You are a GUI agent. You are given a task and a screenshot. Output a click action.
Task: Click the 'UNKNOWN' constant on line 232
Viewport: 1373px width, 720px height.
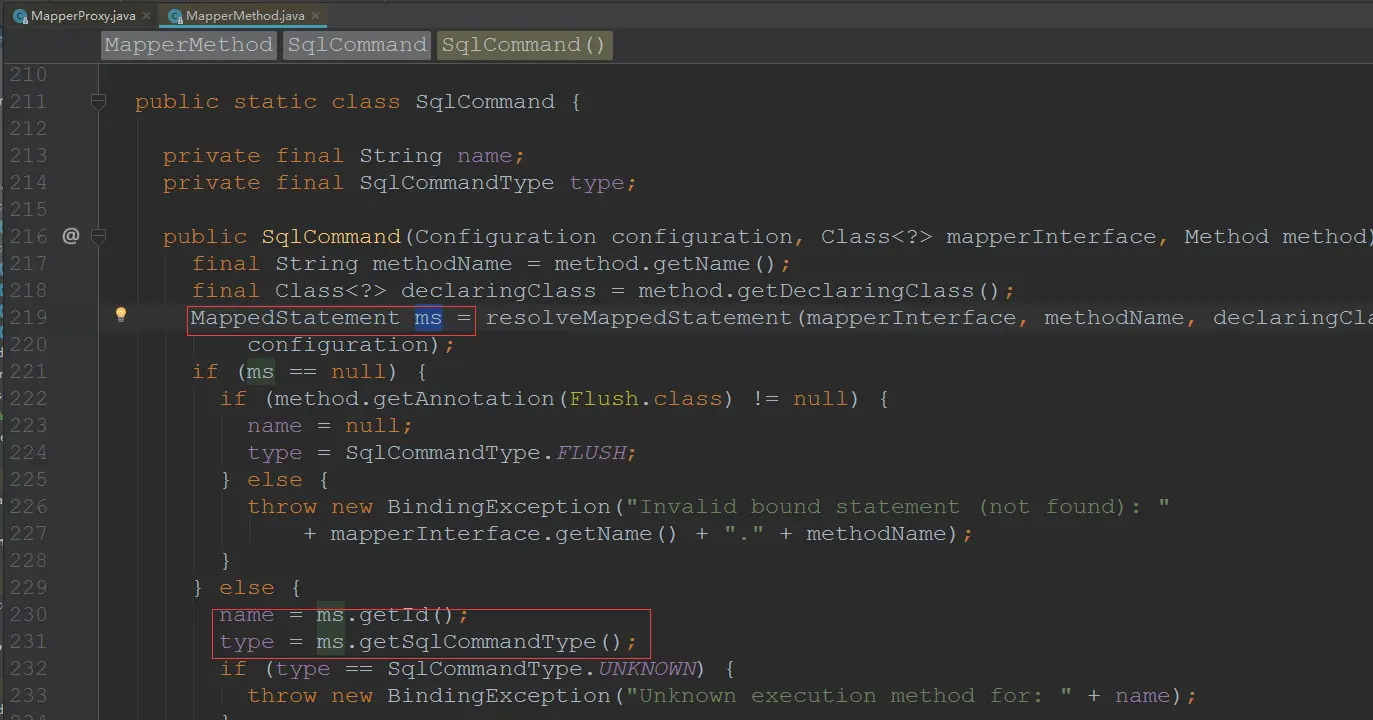(x=646, y=668)
